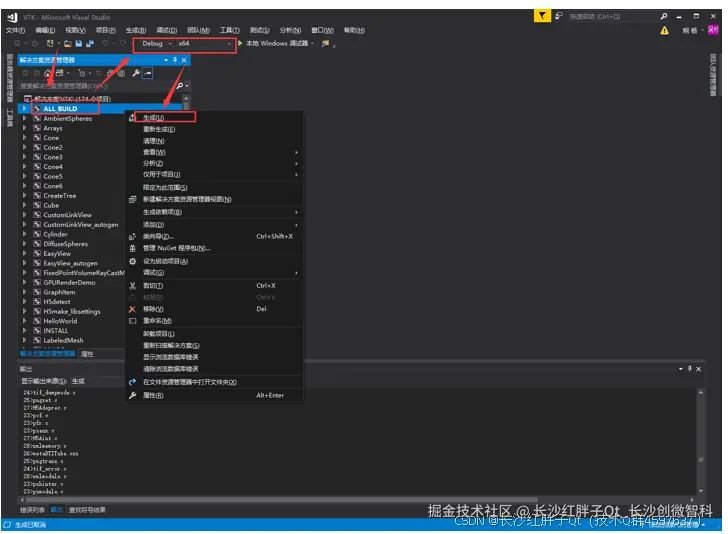This screenshot has width=728, height=534.
Task: Click the Save All toolbar icon
Action: 90,44
